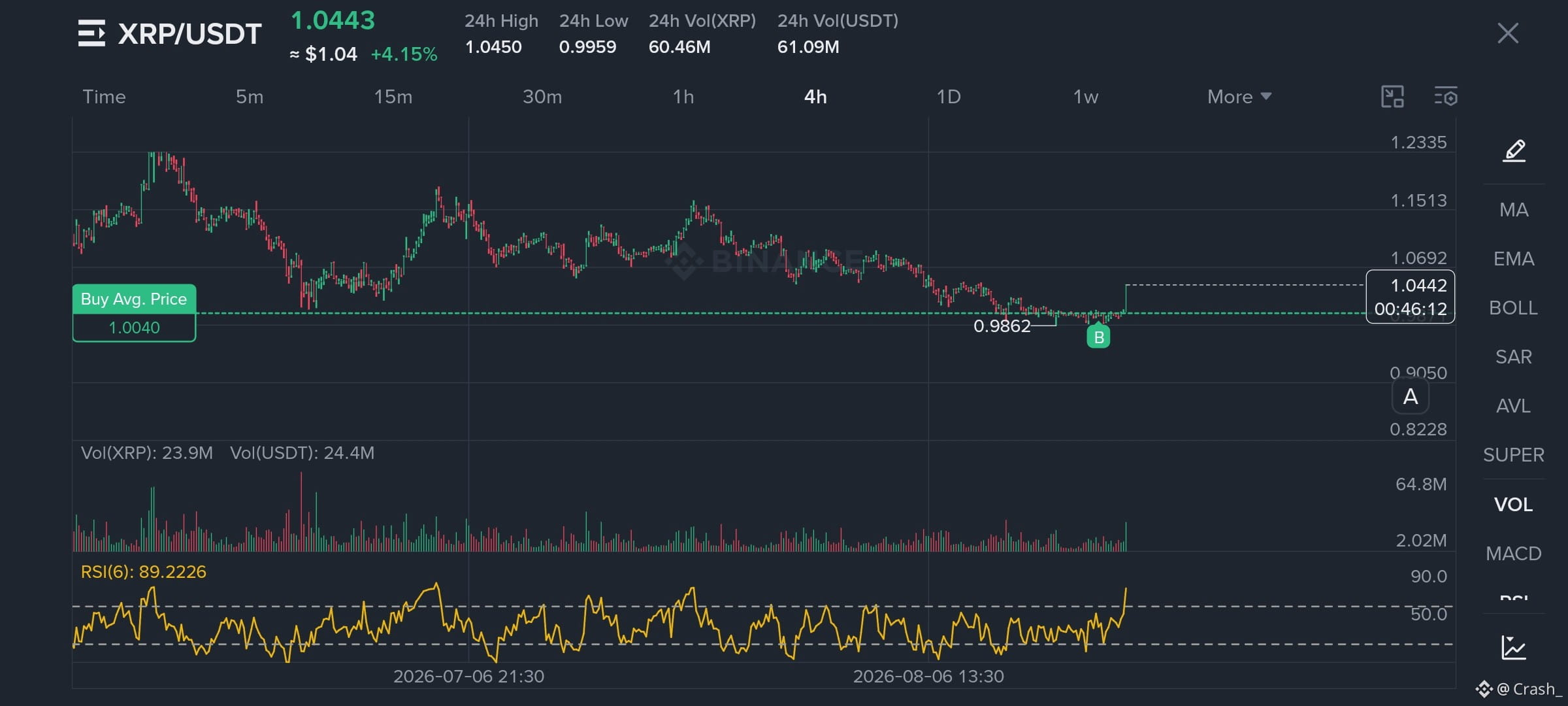Click the 24h High value 1.0450

pyautogui.click(x=493, y=47)
